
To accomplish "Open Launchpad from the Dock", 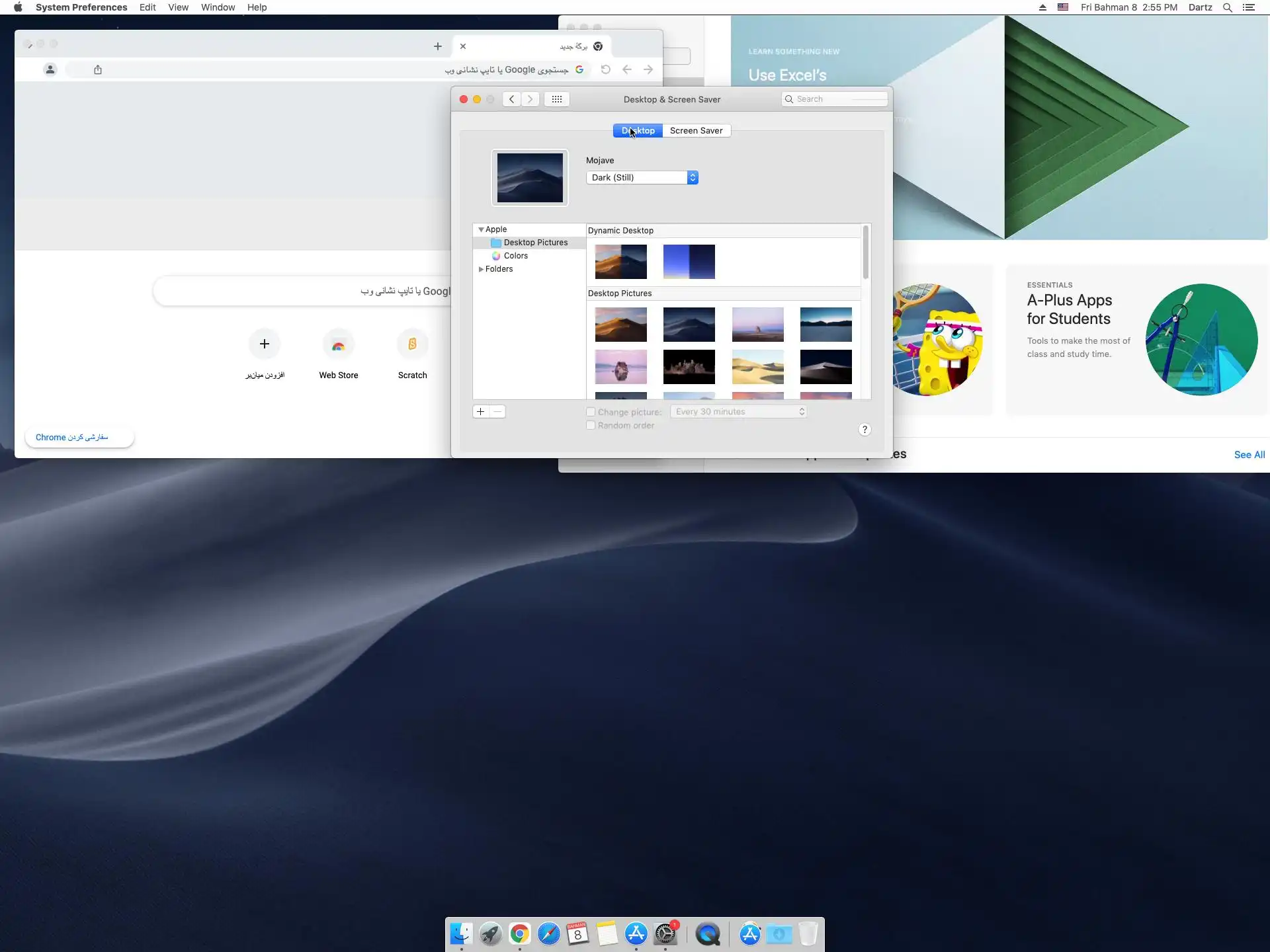I will pyautogui.click(x=490, y=933).
